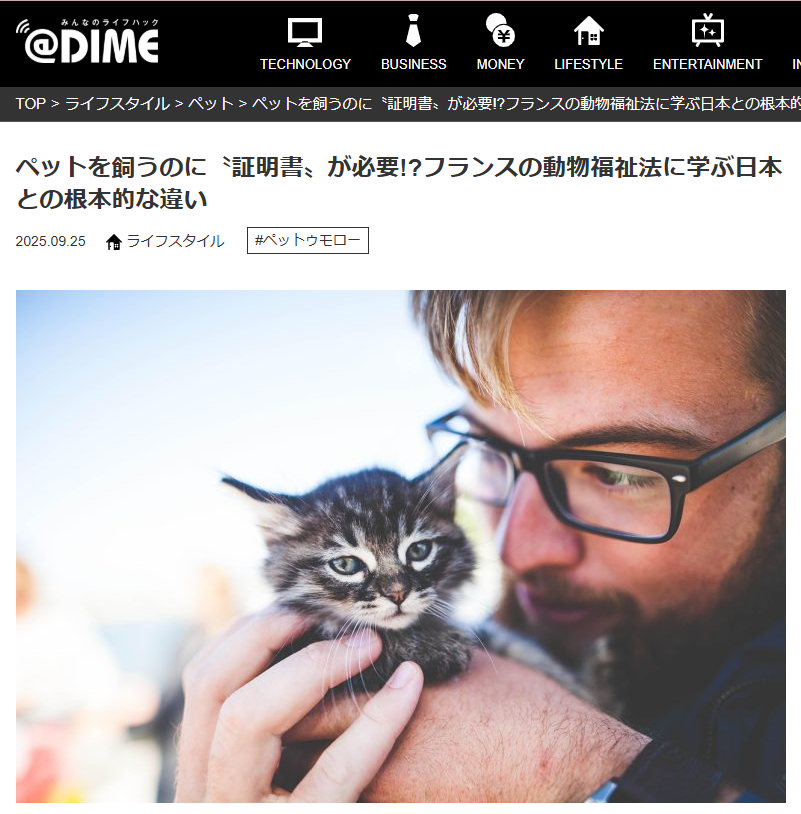Select the MONEY navigation label
The image size is (801, 814).
click(500, 64)
